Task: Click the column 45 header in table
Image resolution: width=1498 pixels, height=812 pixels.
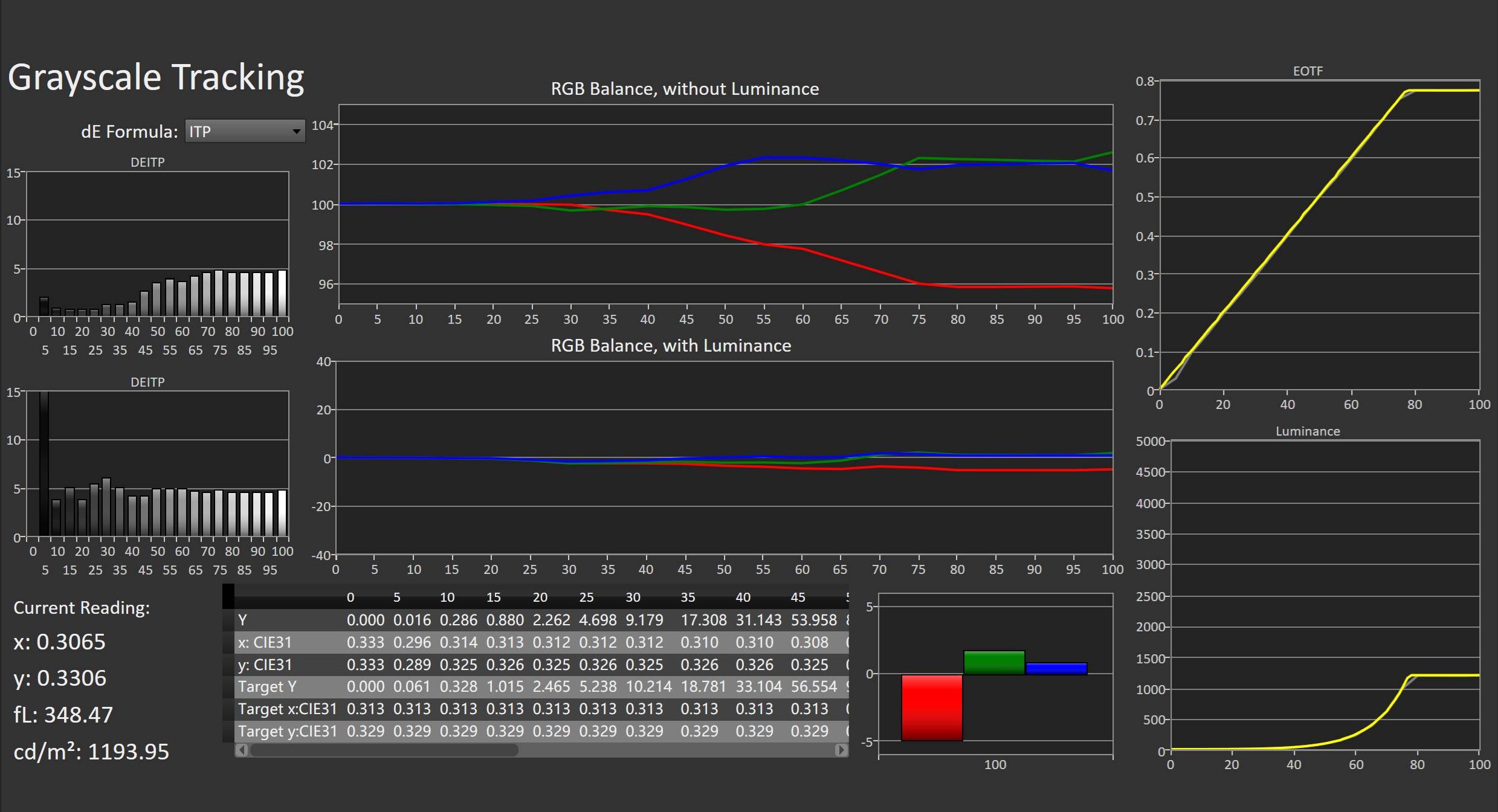Action: (798, 598)
